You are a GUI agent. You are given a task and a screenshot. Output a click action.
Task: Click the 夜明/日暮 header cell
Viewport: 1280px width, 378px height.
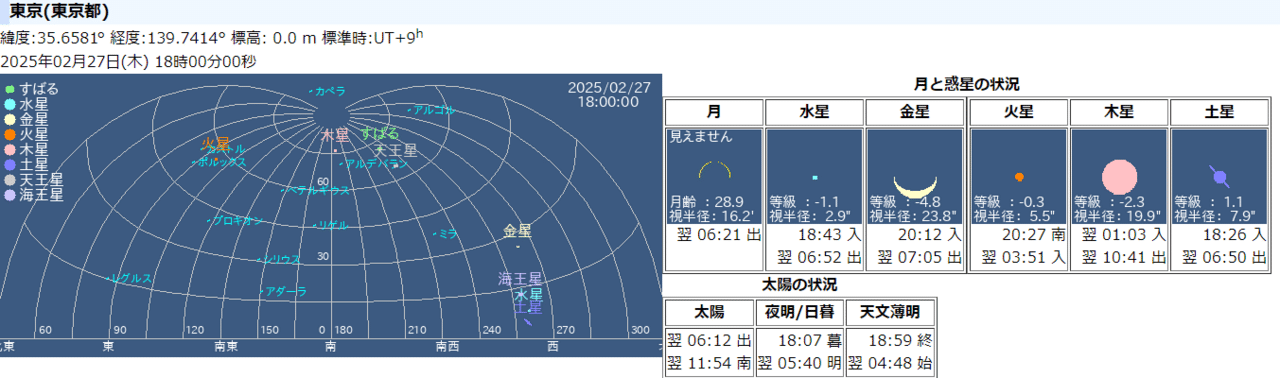tap(799, 311)
